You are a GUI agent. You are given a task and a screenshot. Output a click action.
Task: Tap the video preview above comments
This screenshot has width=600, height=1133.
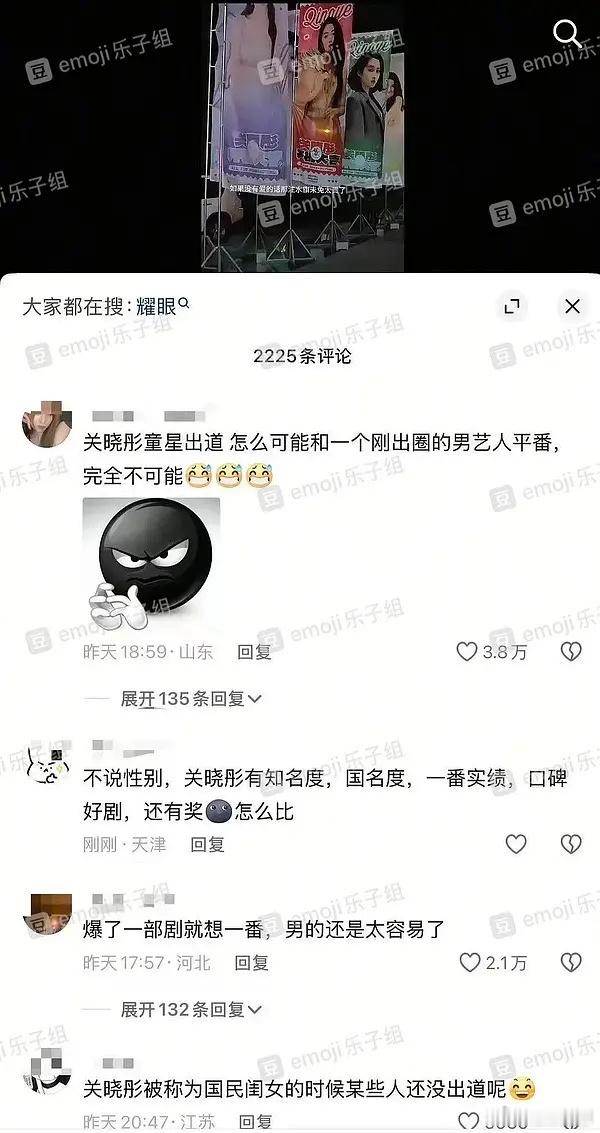[302, 136]
